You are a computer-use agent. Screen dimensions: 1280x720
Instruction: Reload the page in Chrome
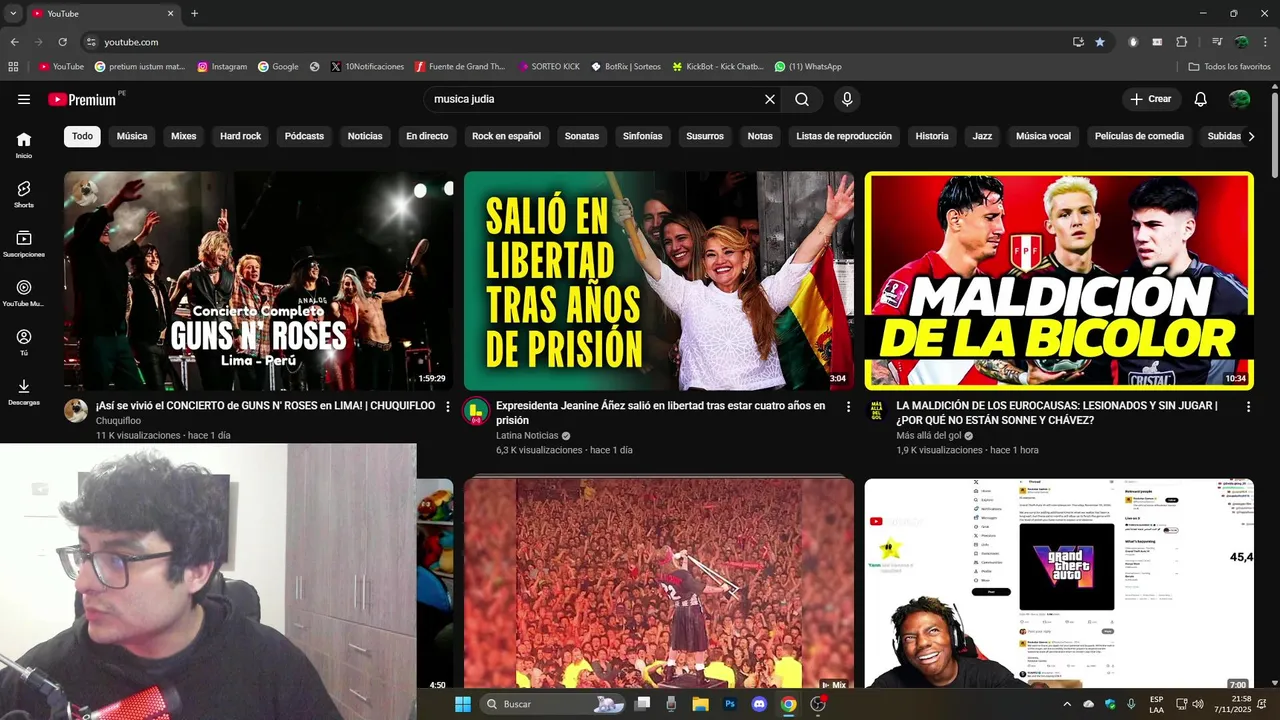coord(62,42)
